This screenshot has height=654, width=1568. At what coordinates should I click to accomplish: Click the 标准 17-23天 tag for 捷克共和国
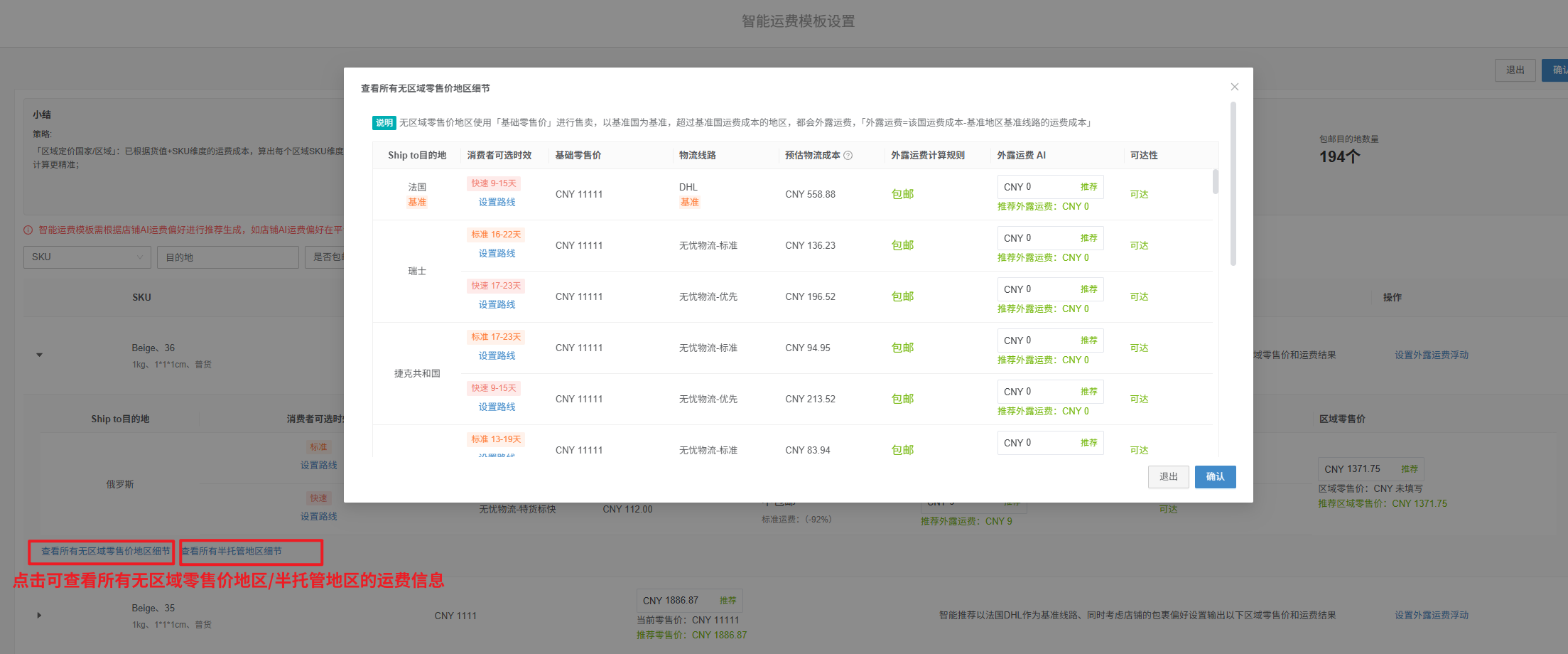pos(496,337)
